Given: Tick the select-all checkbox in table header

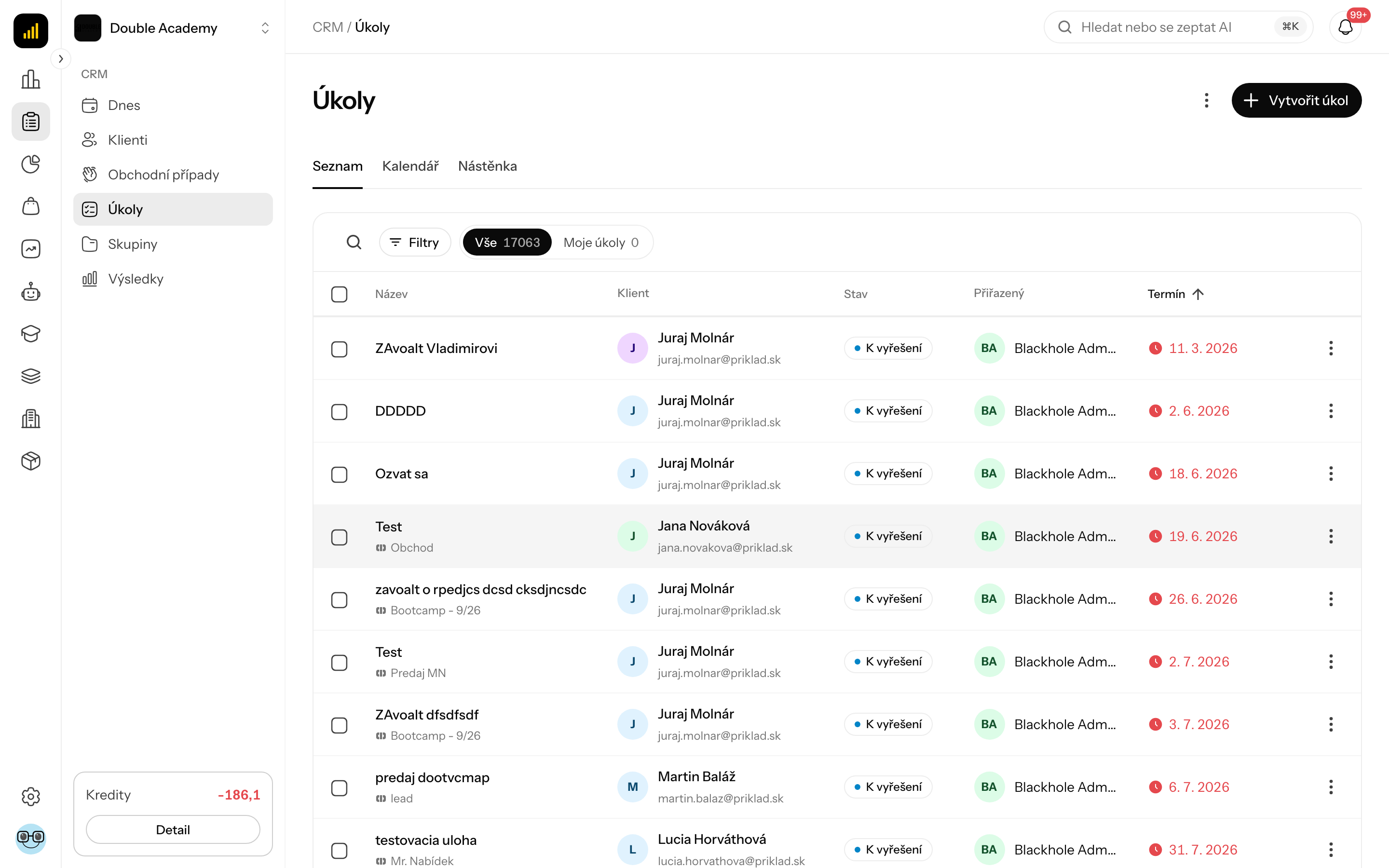Looking at the screenshot, I should (x=339, y=294).
